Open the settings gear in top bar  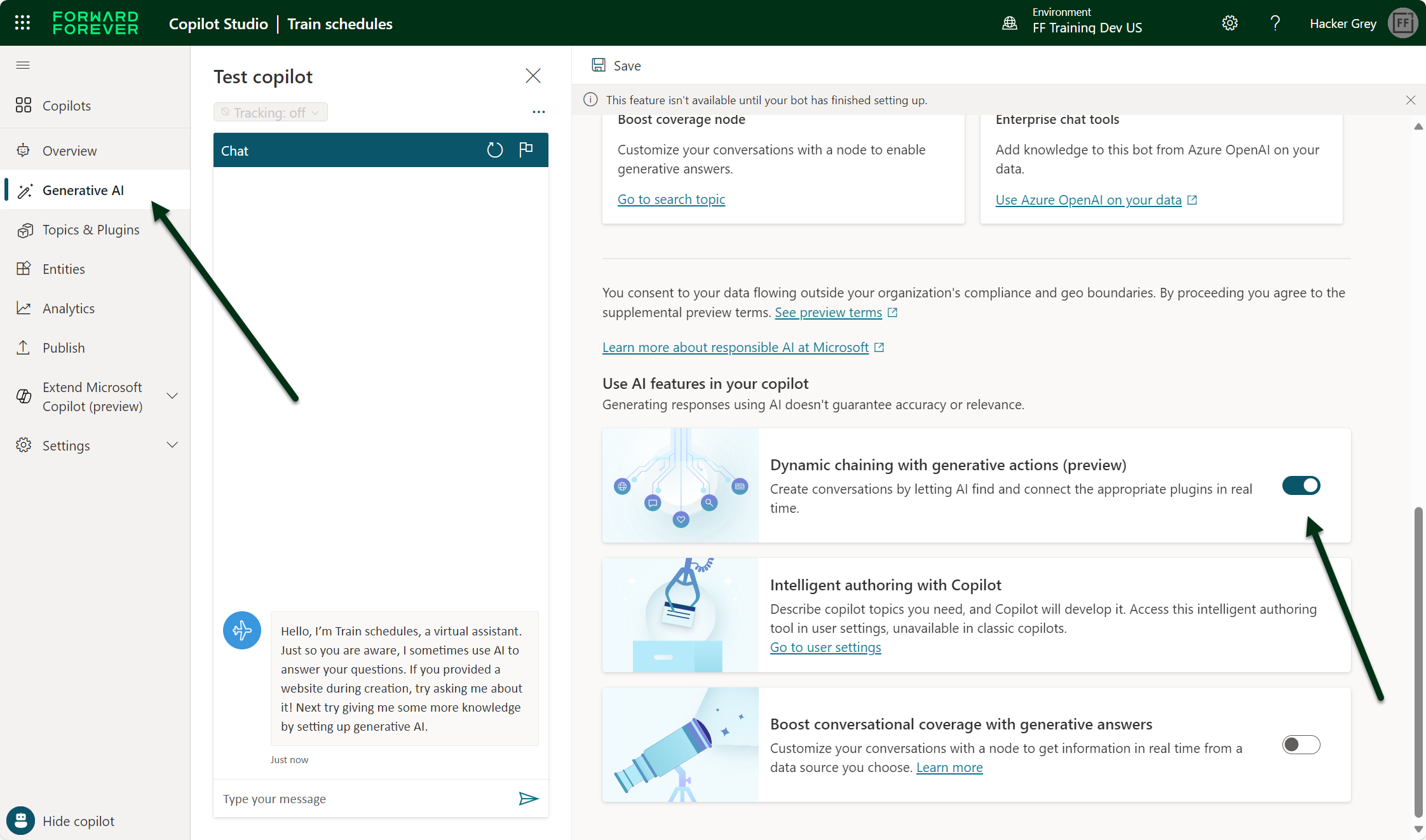(1230, 24)
